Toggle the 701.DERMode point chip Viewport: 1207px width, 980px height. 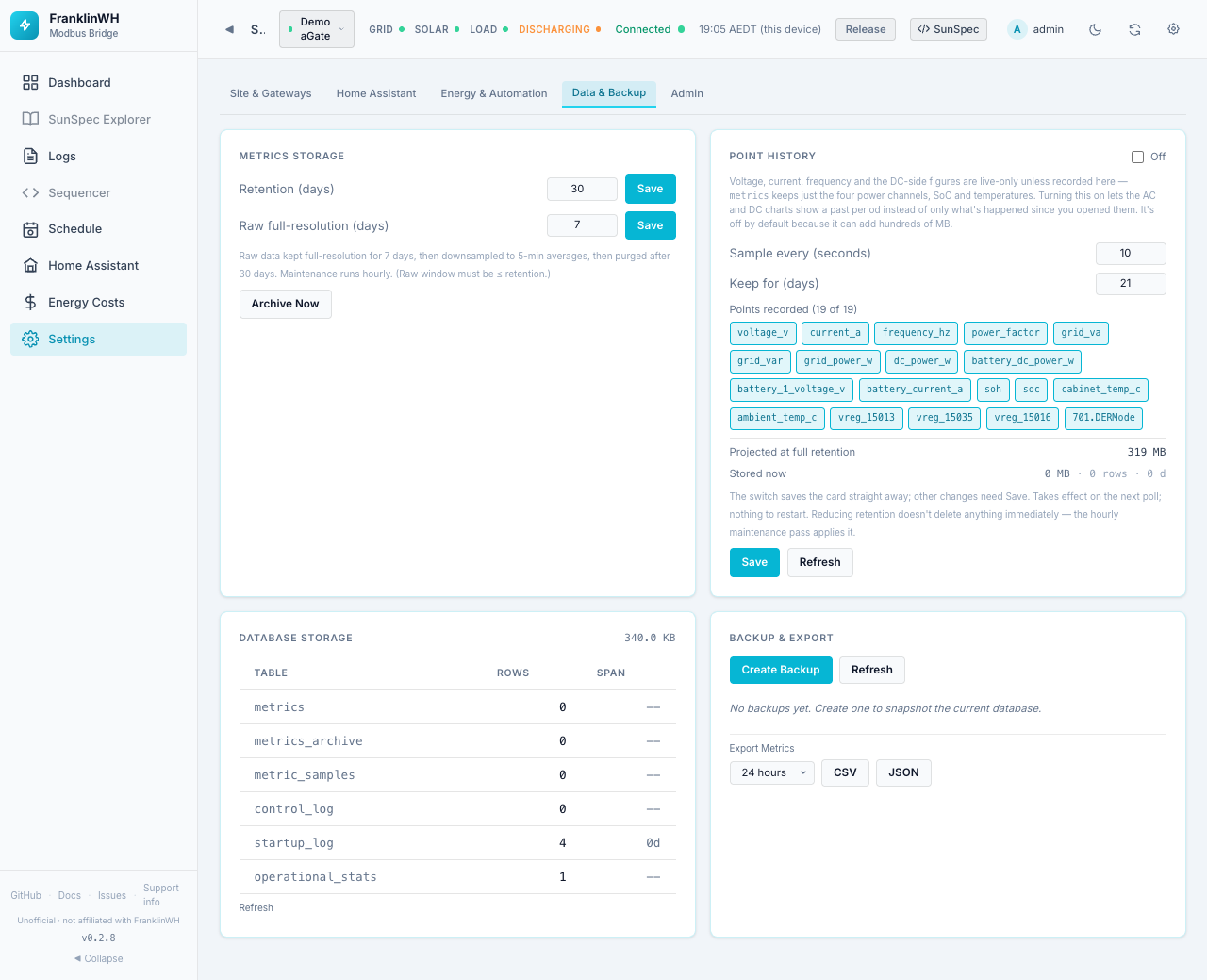(1103, 418)
